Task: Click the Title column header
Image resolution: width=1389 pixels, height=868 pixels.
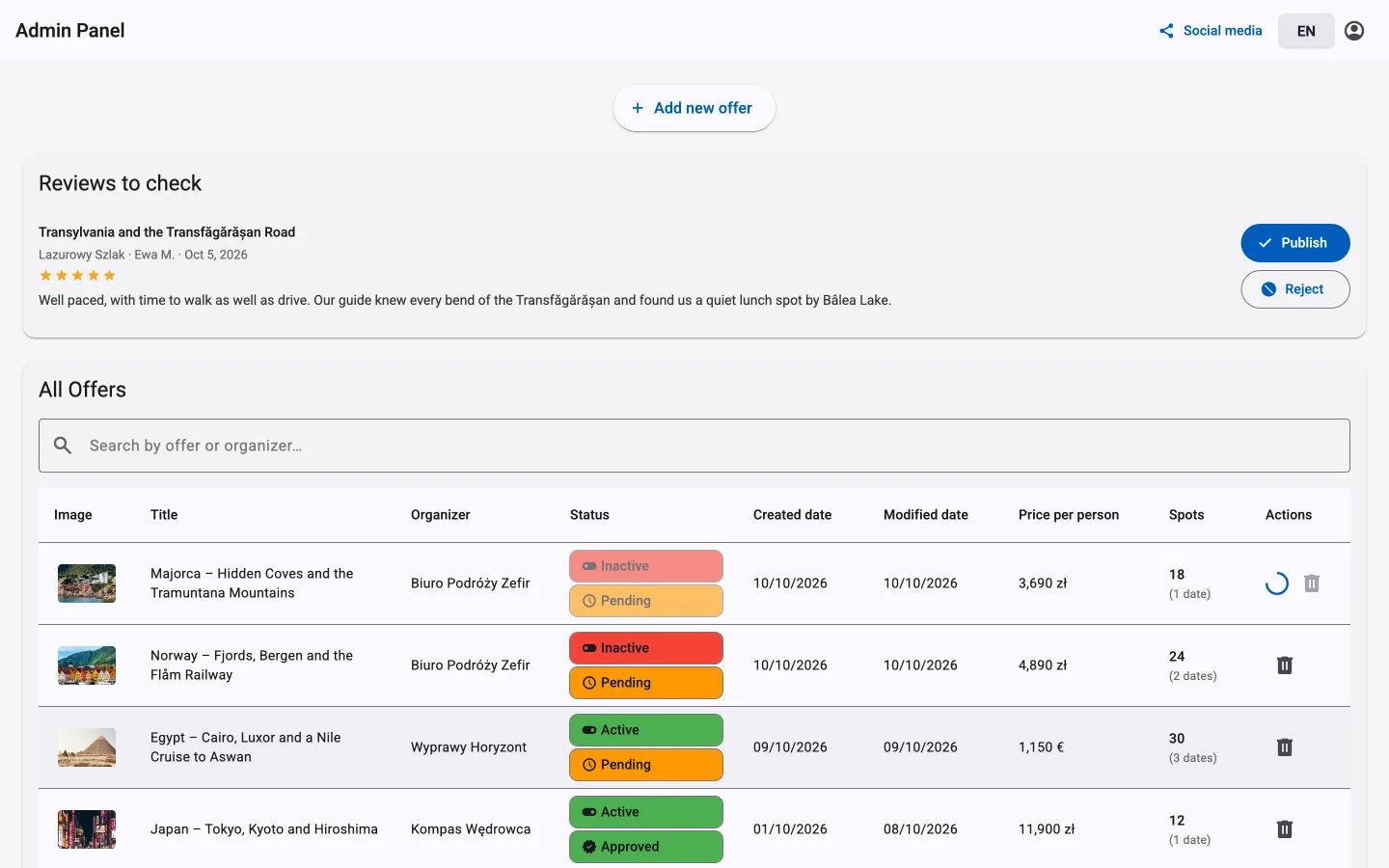Action: (164, 515)
